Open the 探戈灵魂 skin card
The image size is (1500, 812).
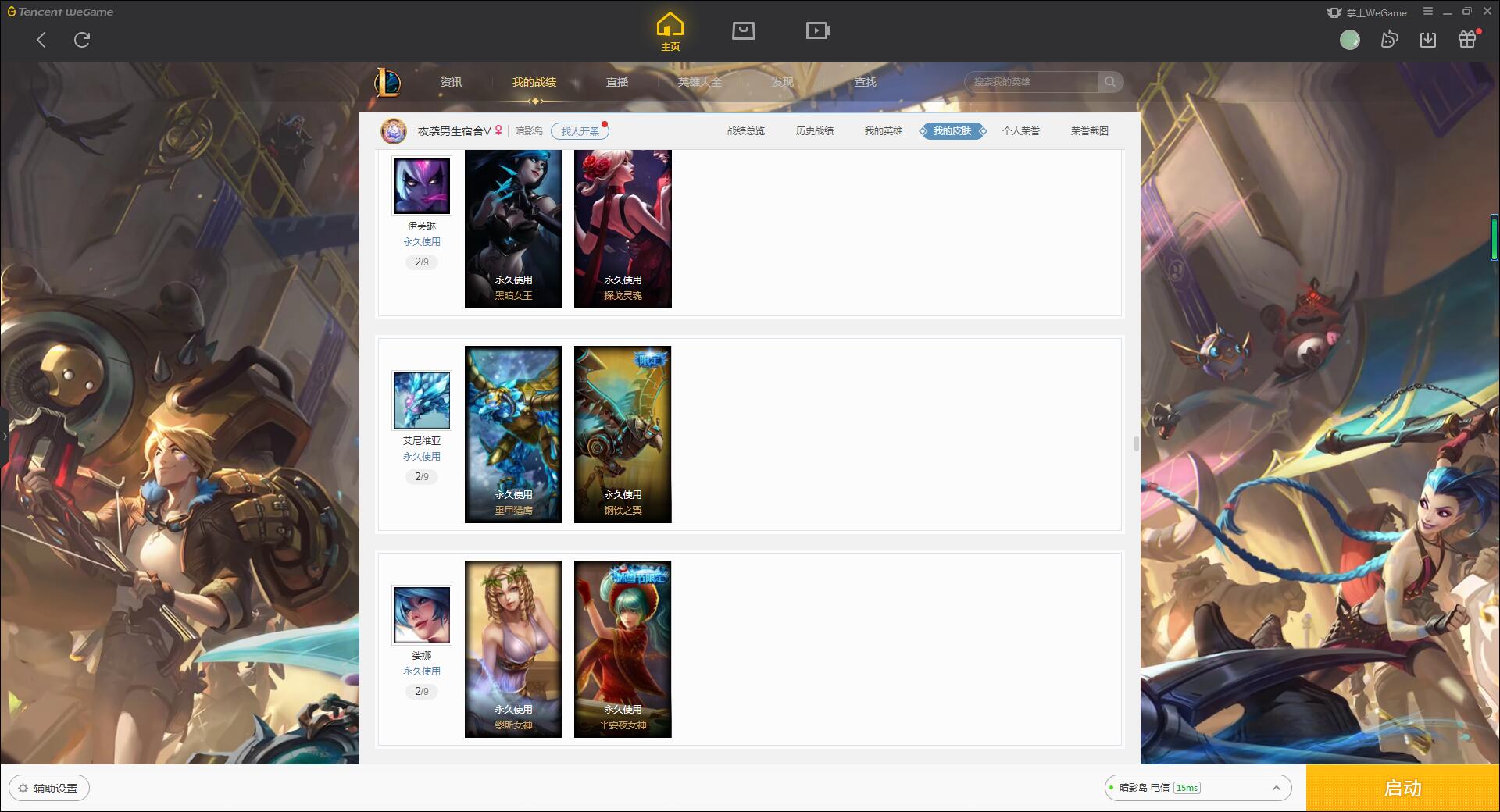click(x=623, y=229)
